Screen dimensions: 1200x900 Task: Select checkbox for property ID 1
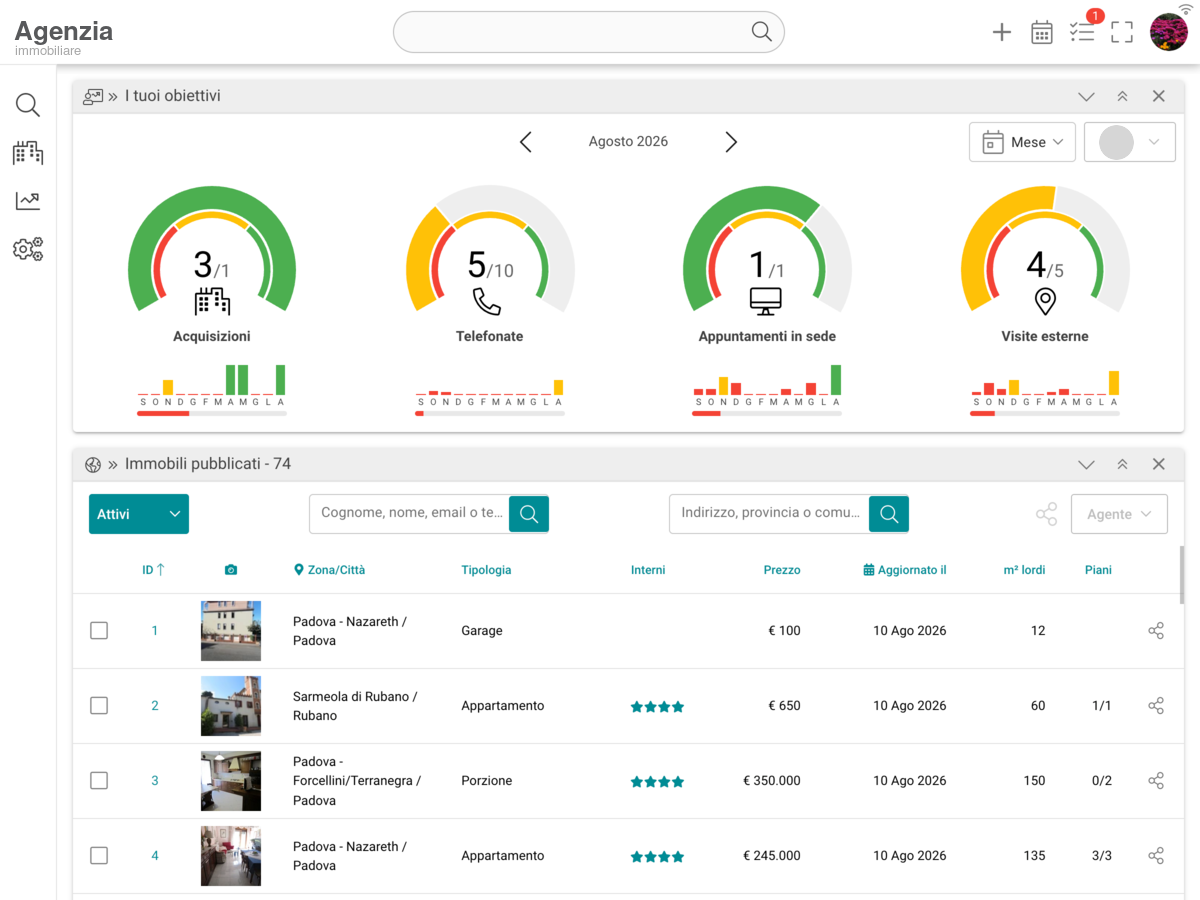coord(99,631)
